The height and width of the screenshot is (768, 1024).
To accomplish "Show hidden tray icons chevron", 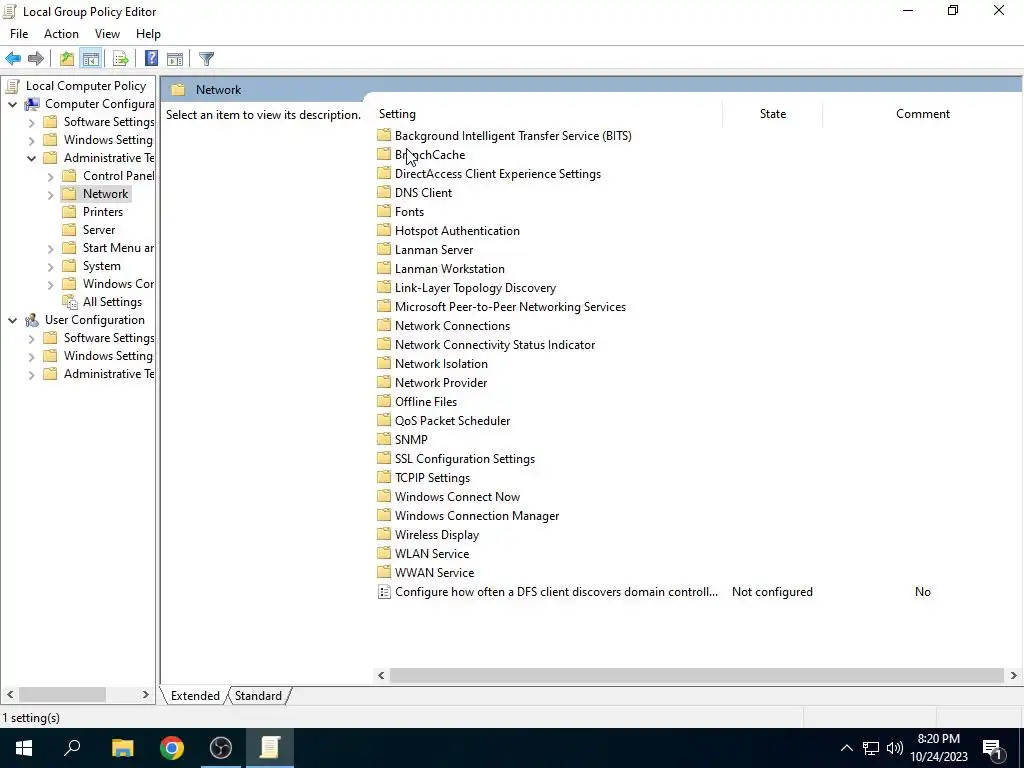I will [x=846, y=748].
